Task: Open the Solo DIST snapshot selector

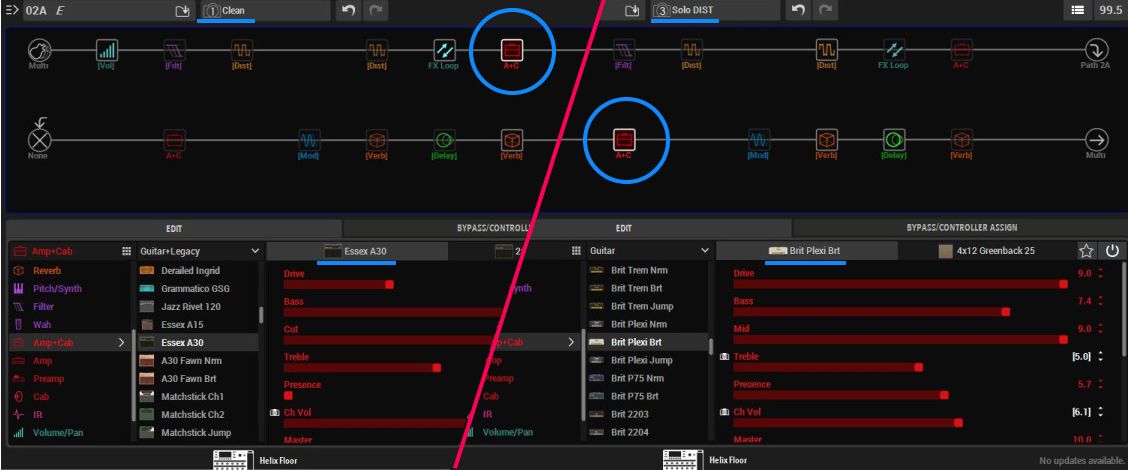Action: click(x=713, y=10)
